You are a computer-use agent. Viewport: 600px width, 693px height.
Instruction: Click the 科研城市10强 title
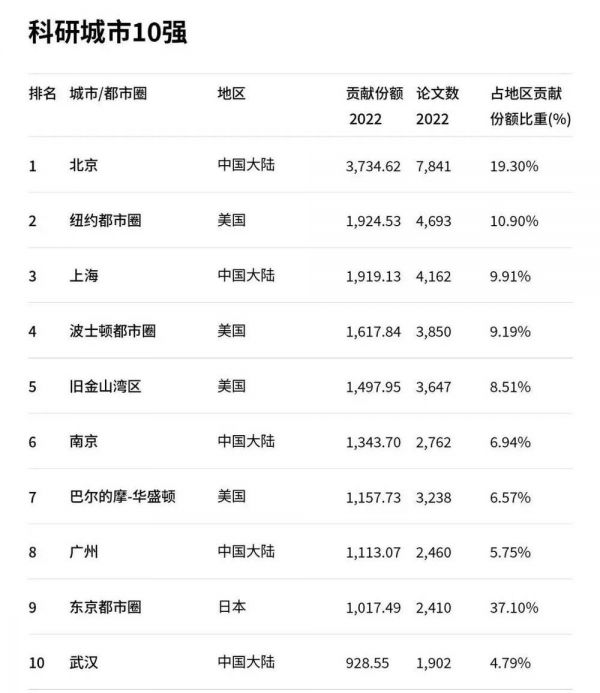[x=109, y=33]
